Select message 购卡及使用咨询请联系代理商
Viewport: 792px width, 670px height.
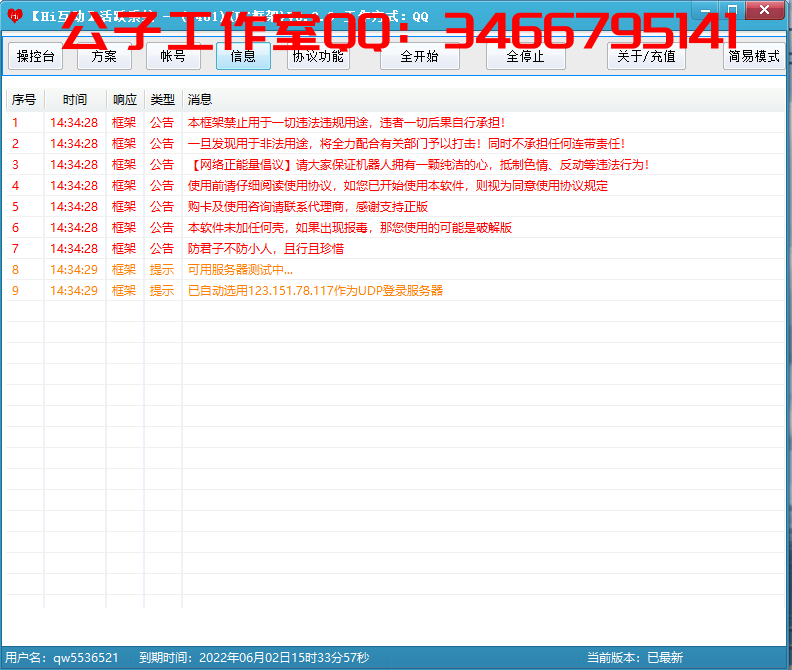pyautogui.click(x=308, y=207)
